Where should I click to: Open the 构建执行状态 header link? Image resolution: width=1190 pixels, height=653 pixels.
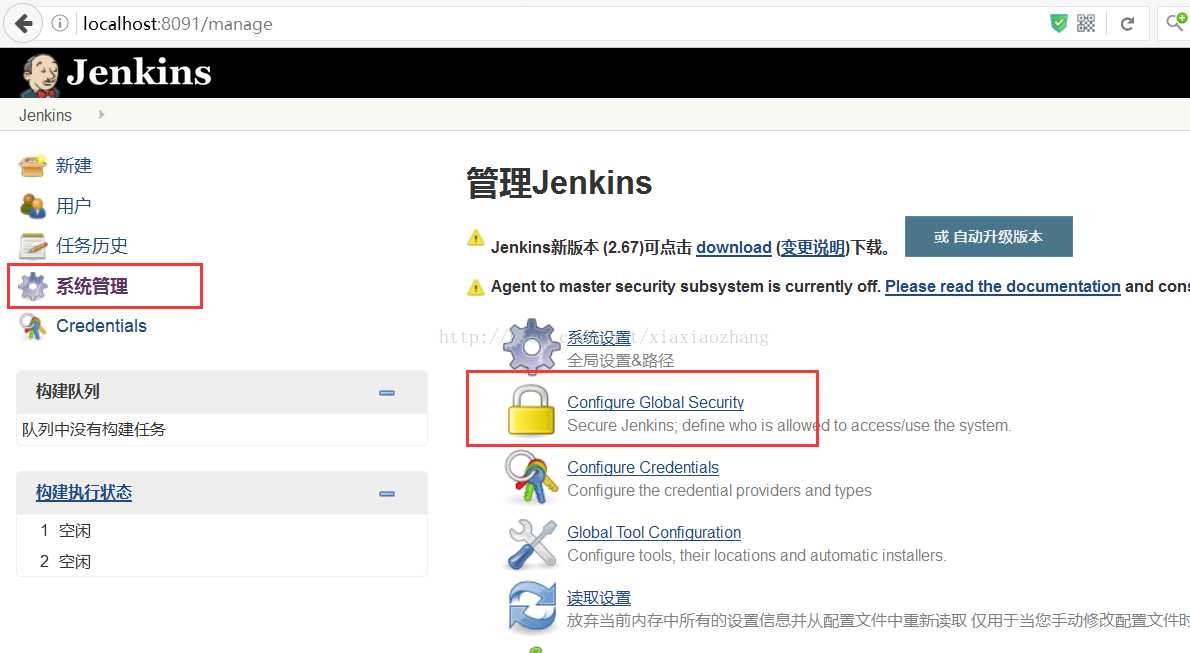(x=83, y=493)
